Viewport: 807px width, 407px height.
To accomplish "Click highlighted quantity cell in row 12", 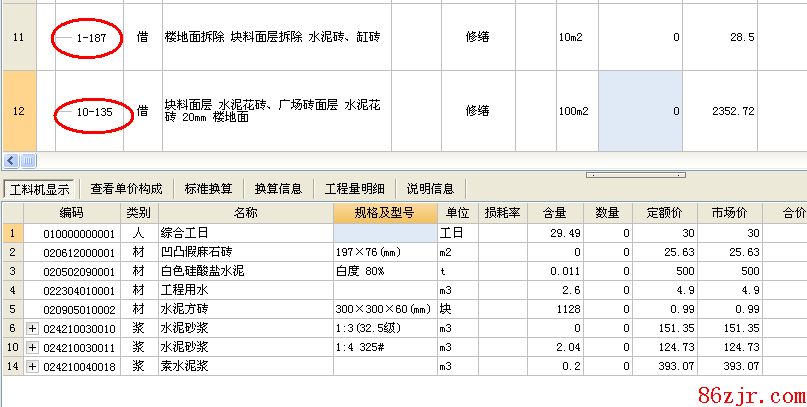I will coord(640,112).
